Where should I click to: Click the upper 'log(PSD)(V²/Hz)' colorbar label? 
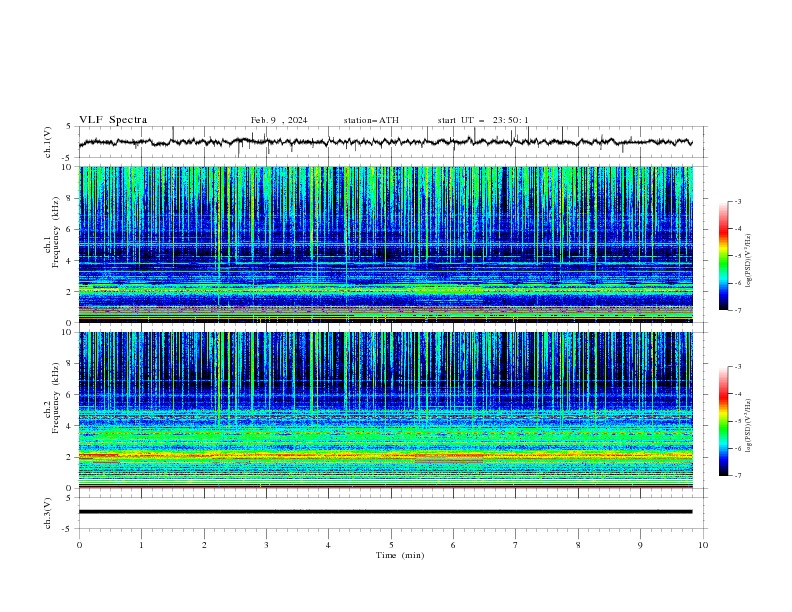pyautogui.click(x=748, y=261)
